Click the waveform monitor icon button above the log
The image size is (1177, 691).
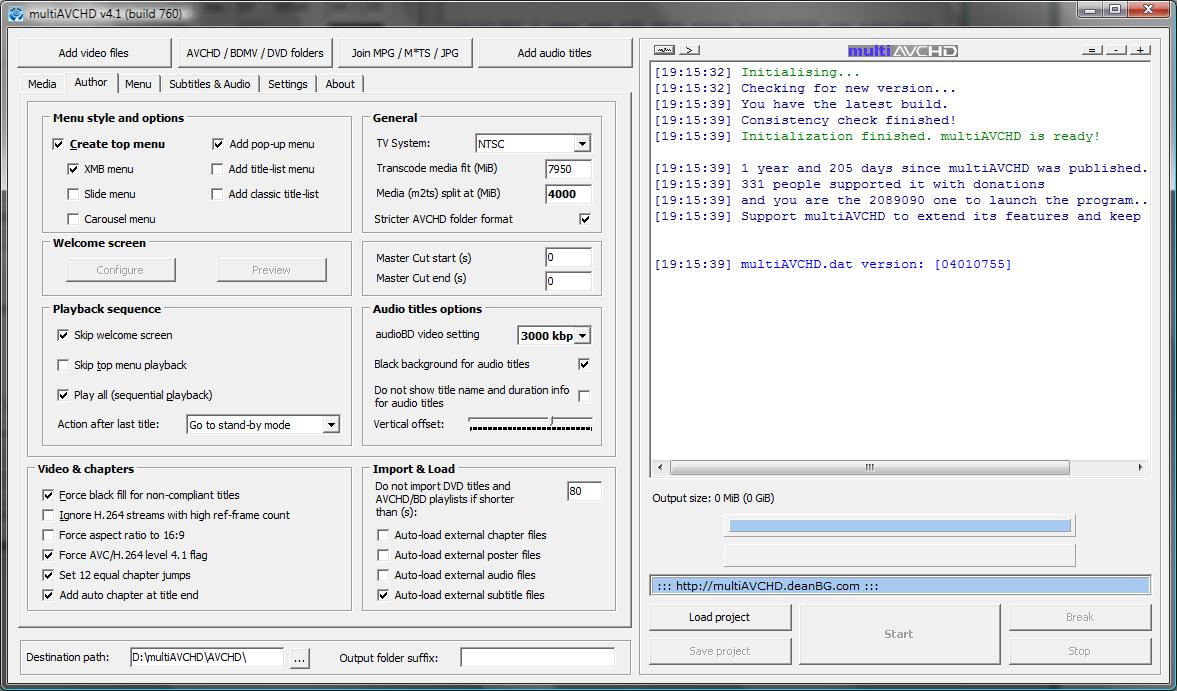click(x=664, y=50)
